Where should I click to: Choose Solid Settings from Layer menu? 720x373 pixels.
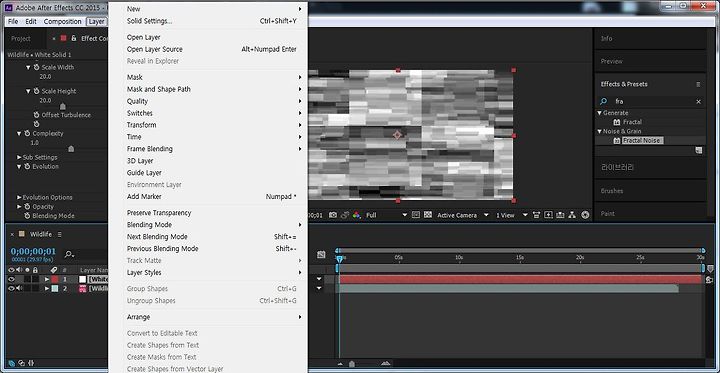pos(208,21)
